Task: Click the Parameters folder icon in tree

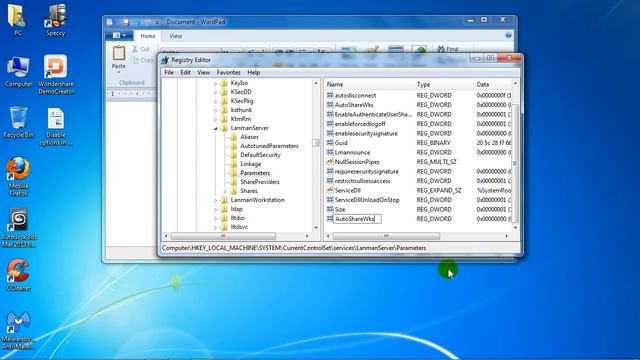Action: 233,173
